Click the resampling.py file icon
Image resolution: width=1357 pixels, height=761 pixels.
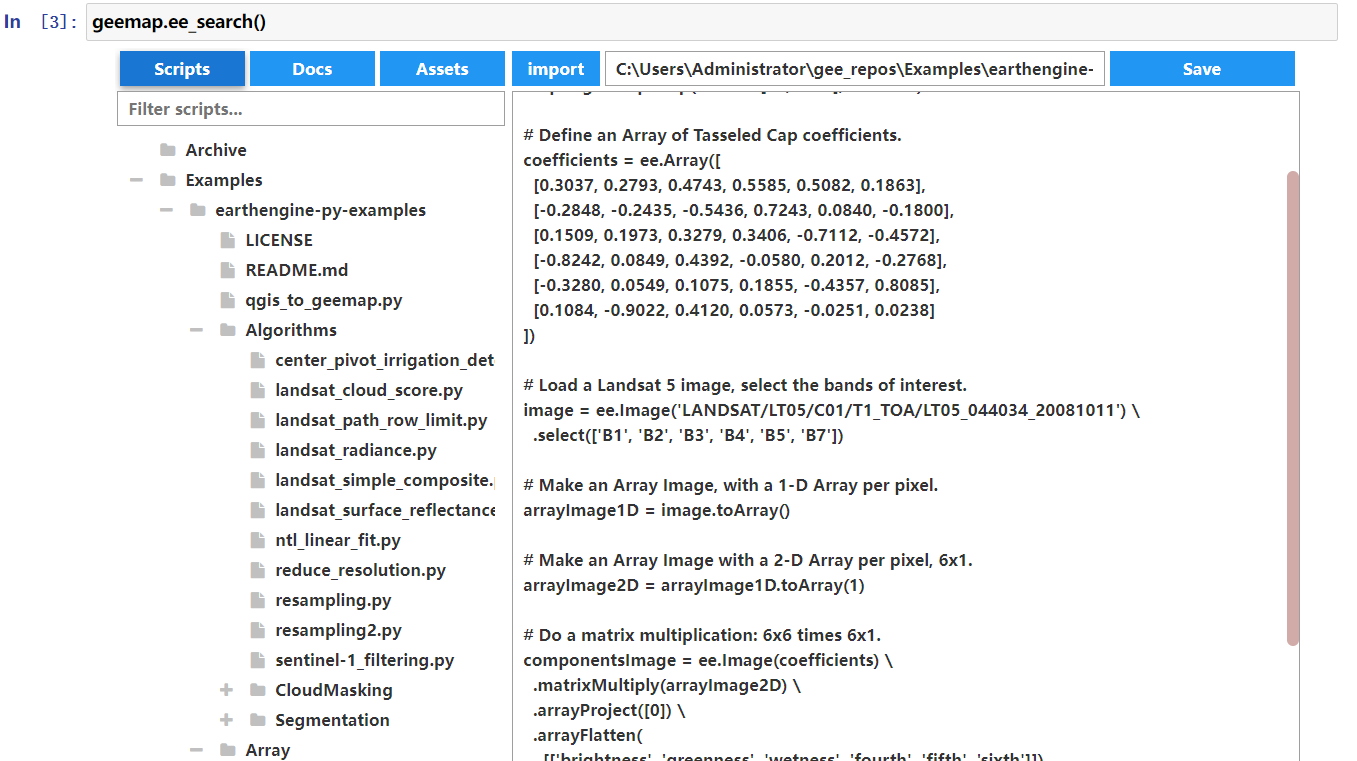258,600
